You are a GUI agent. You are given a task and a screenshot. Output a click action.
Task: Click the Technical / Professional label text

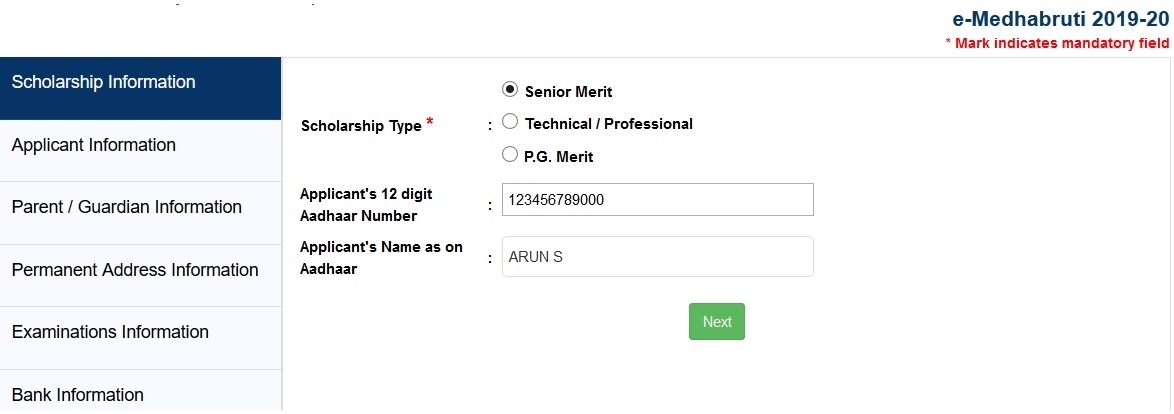click(608, 124)
